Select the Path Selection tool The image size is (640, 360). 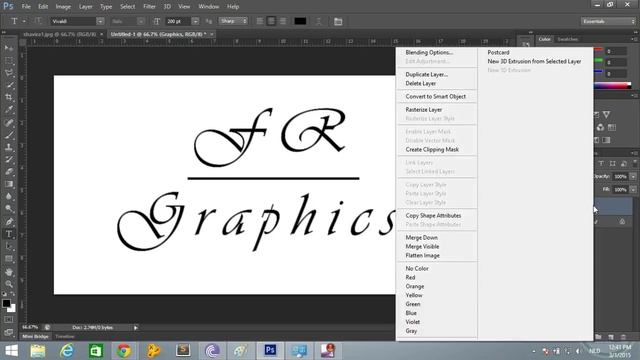(x=9, y=247)
